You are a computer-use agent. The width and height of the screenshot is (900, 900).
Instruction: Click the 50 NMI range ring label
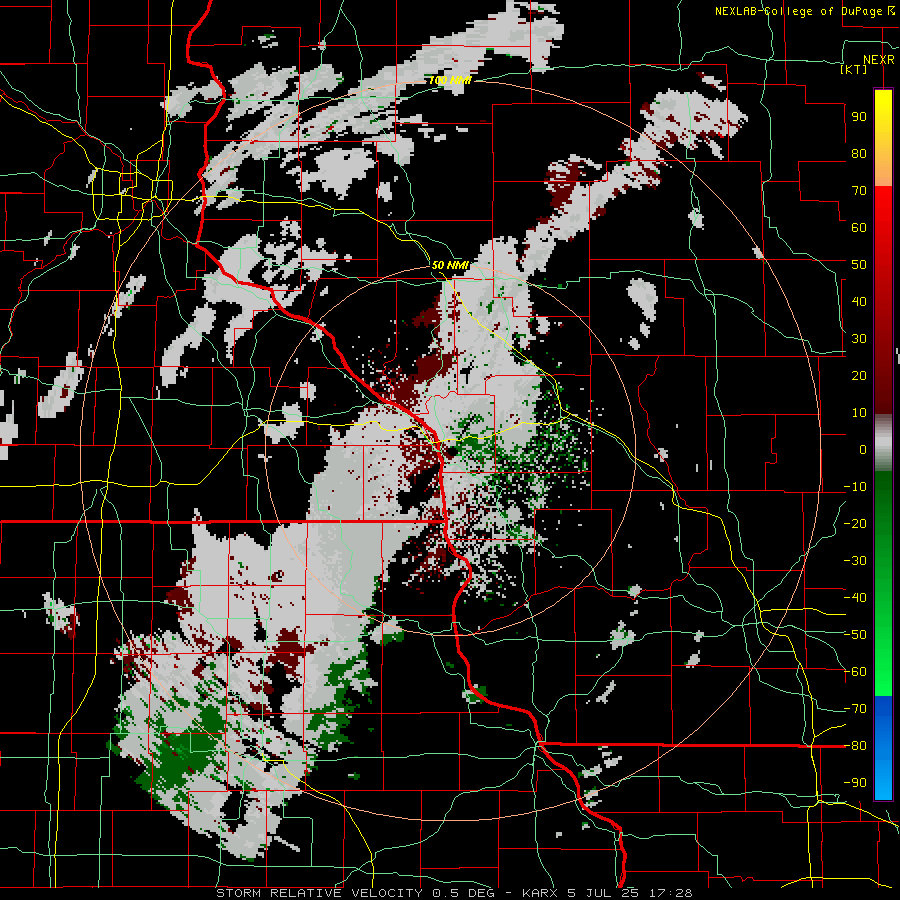pyautogui.click(x=450, y=265)
